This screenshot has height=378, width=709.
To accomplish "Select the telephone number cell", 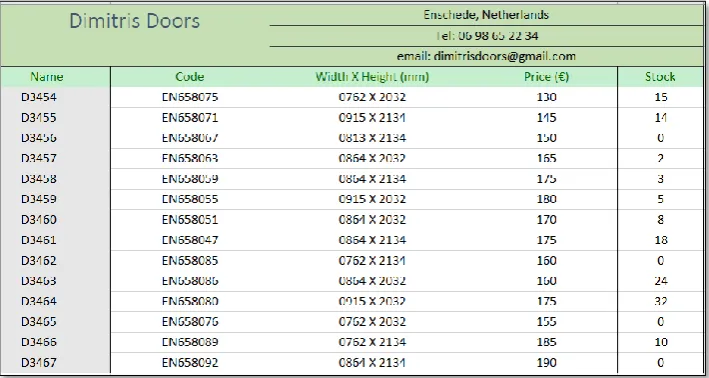I will pos(487,36).
